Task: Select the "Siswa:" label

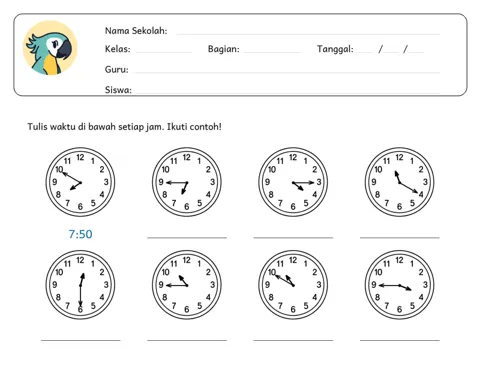Action: [118, 90]
